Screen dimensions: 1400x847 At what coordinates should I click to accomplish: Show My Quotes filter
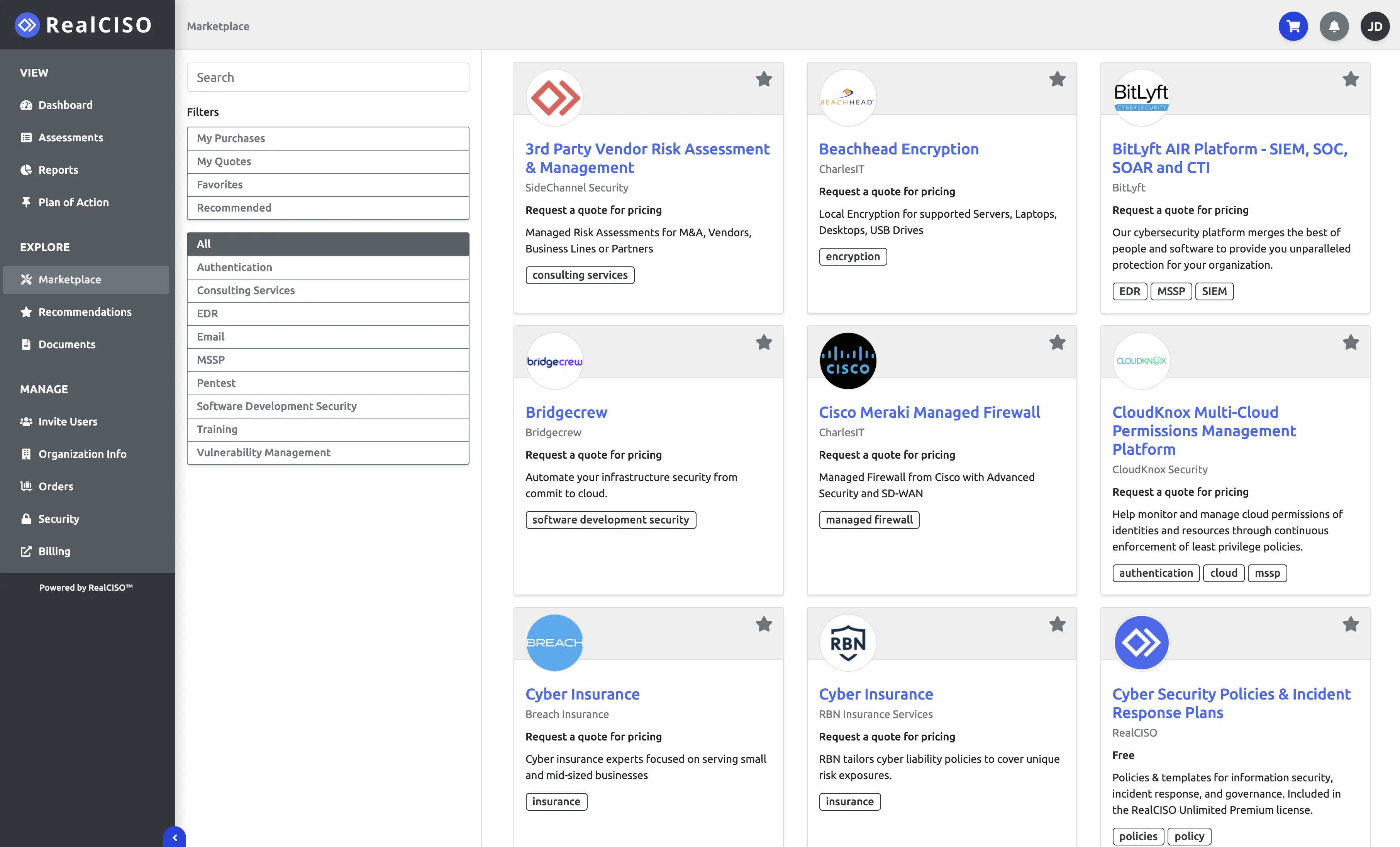coord(328,162)
